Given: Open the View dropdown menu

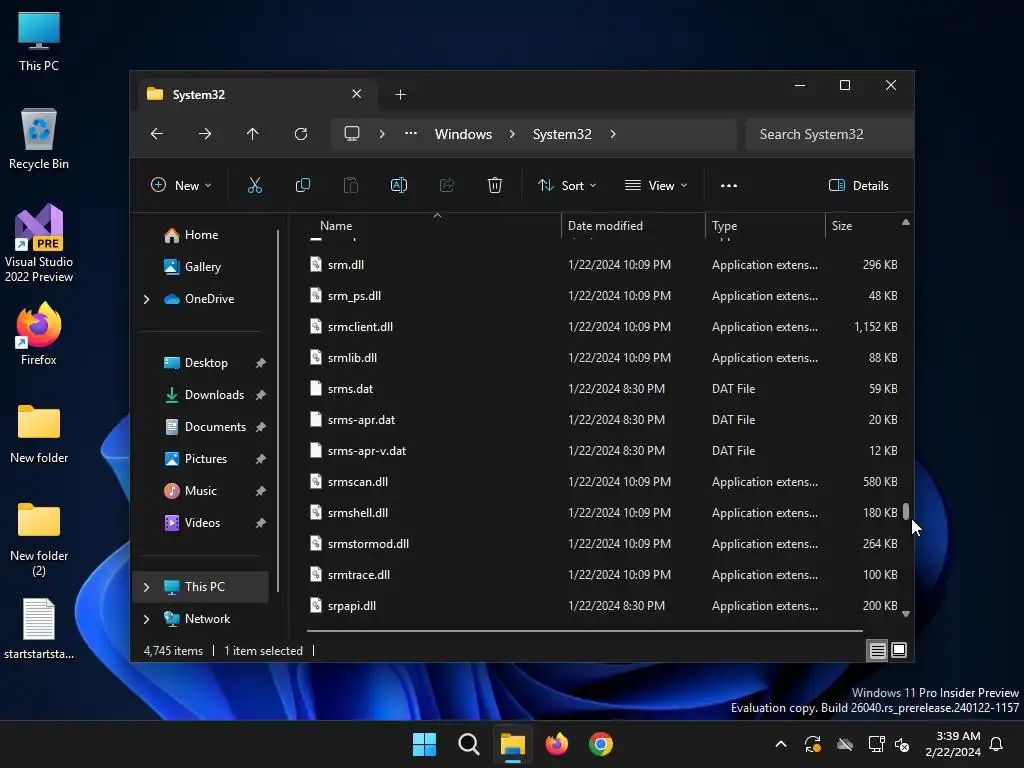Looking at the screenshot, I should pyautogui.click(x=656, y=185).
